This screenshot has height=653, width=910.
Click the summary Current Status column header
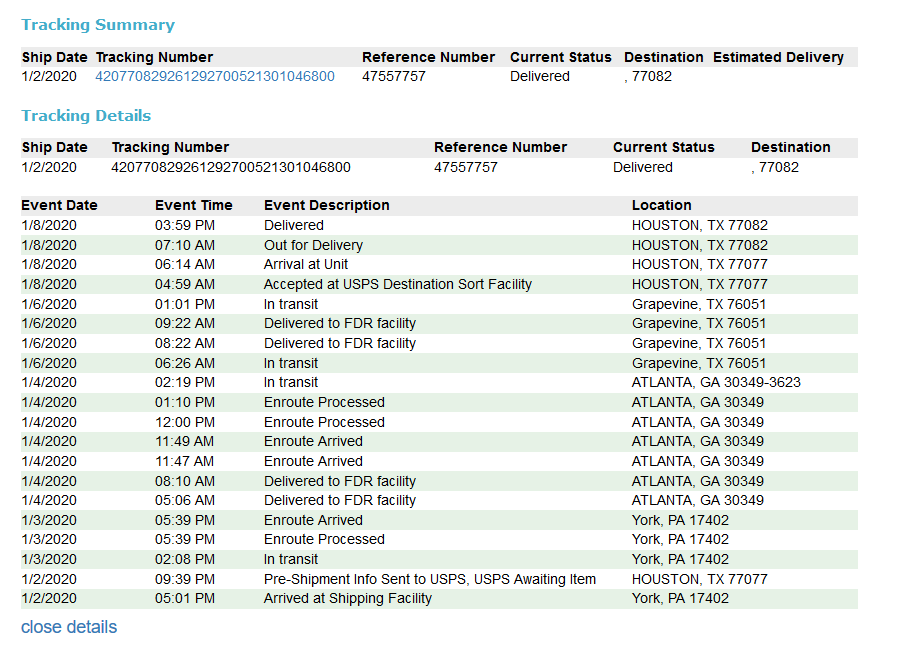point(561,57)
